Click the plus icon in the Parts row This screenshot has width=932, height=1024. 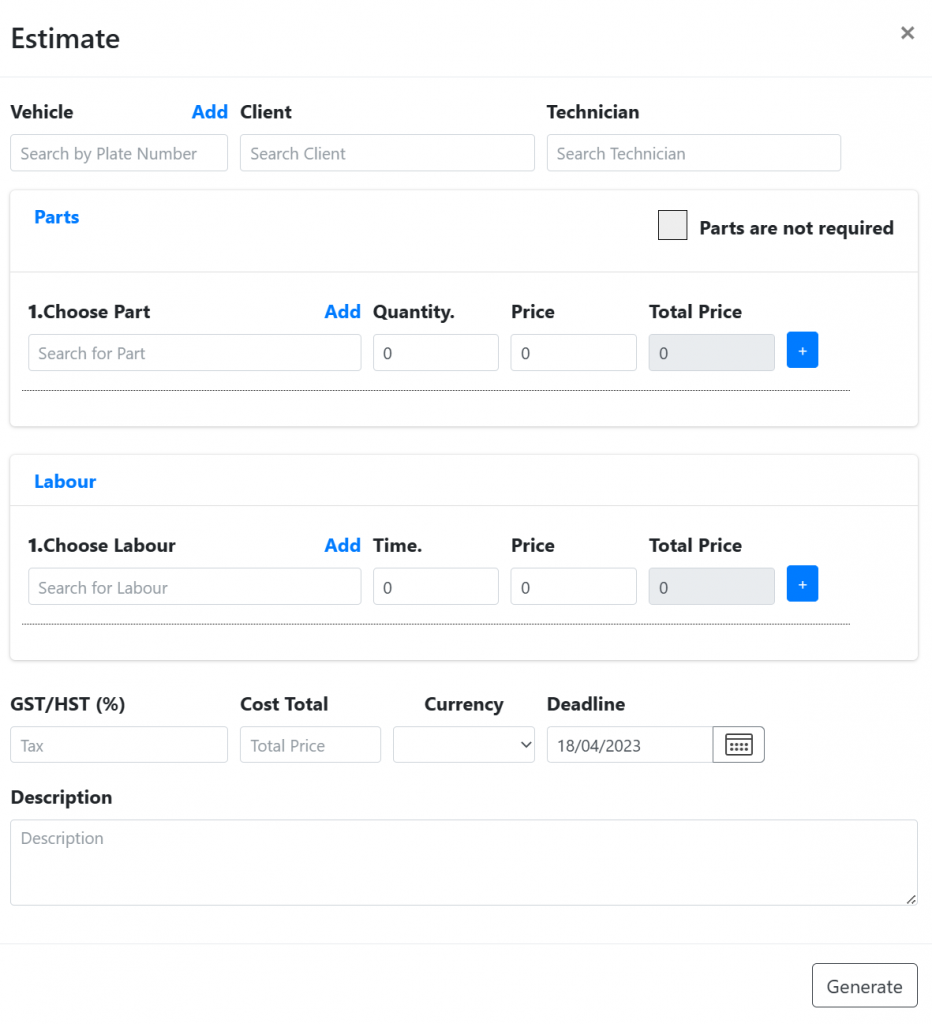coord(802,350)
